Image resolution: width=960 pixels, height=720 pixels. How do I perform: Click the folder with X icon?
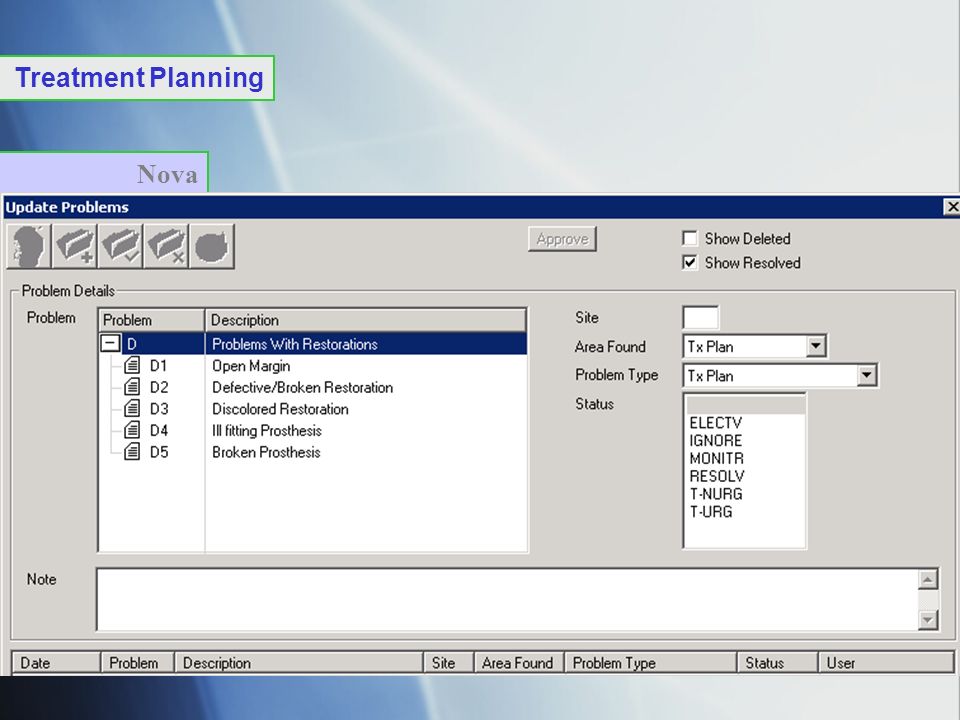click(167, 246)
